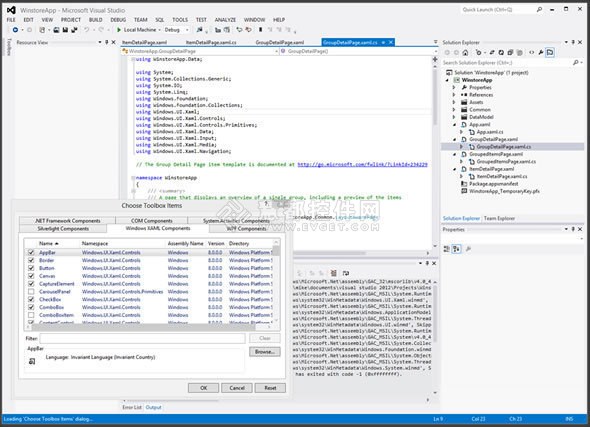Select Package.appxmanifest in Solution Explorer

click(x=494, y=184)
